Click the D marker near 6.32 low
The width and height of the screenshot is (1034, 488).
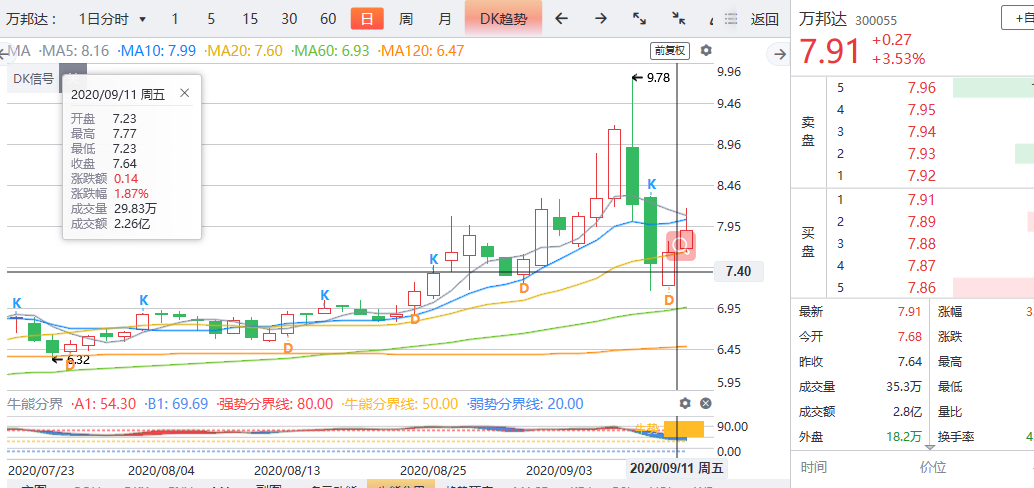click(69, 365)
